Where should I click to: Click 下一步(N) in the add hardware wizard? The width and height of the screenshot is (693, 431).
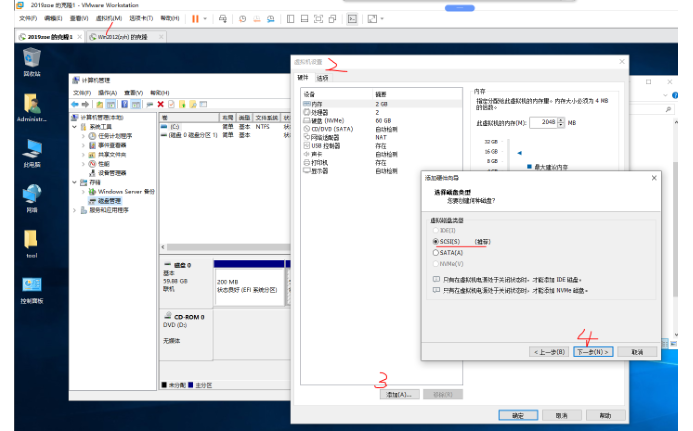click(x=593, y=352)
